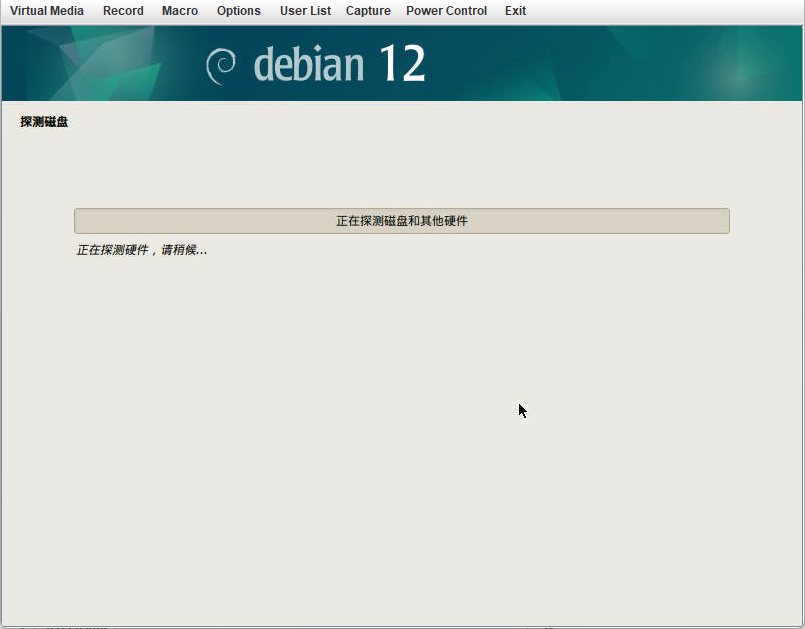The image size is (805, 629).
Task: Open the Virtual Media menu
Action: click(x=47, y=11)
